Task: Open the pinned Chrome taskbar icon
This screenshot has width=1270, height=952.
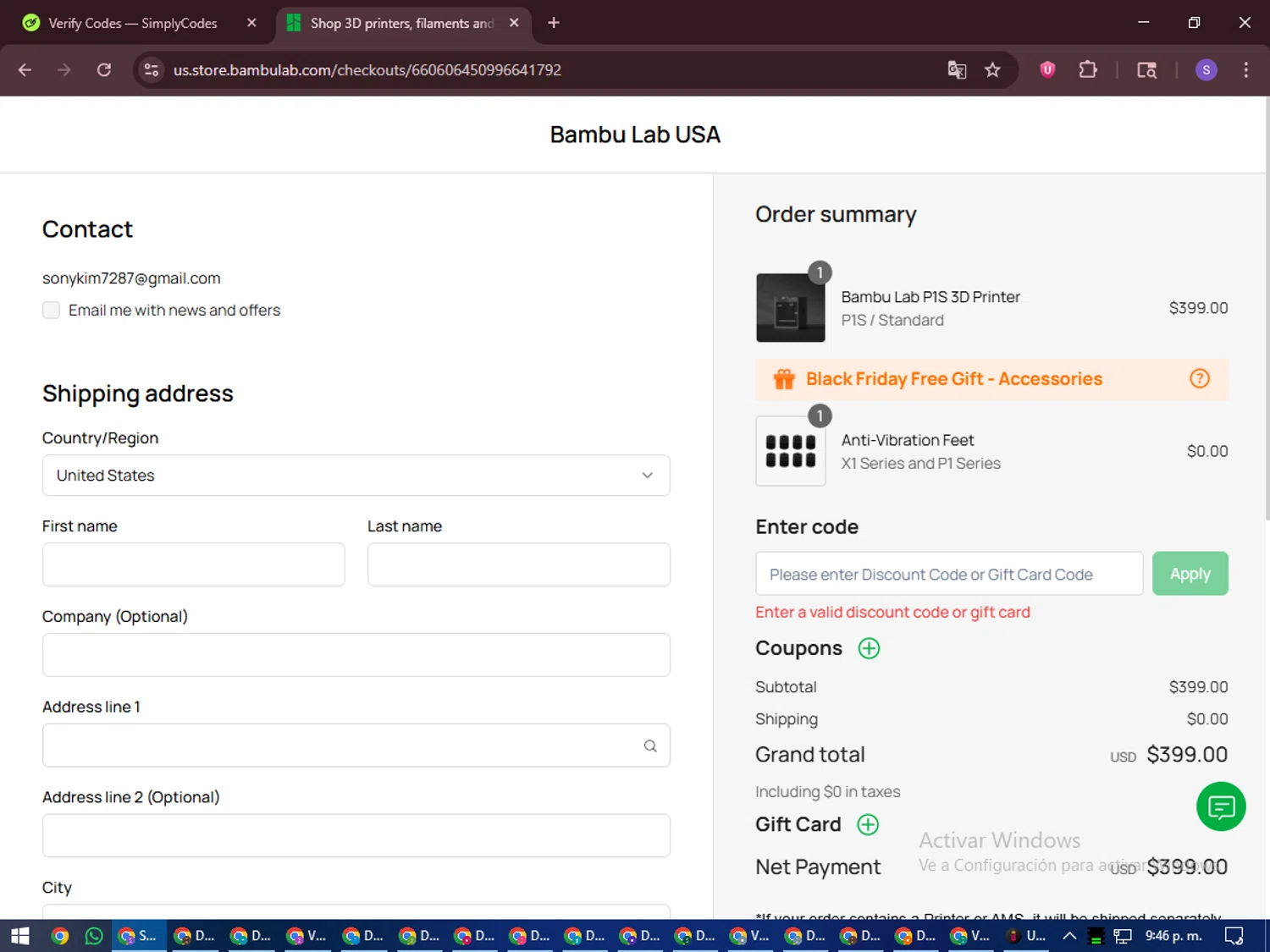Action: [x=59, y=935]
